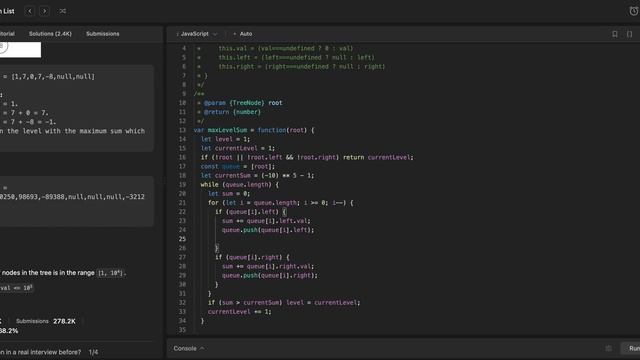Click 'queue.push(queue[i].left);' line
Image resolution: width=640 pixels, height=360 pixels.
point(268,230)
